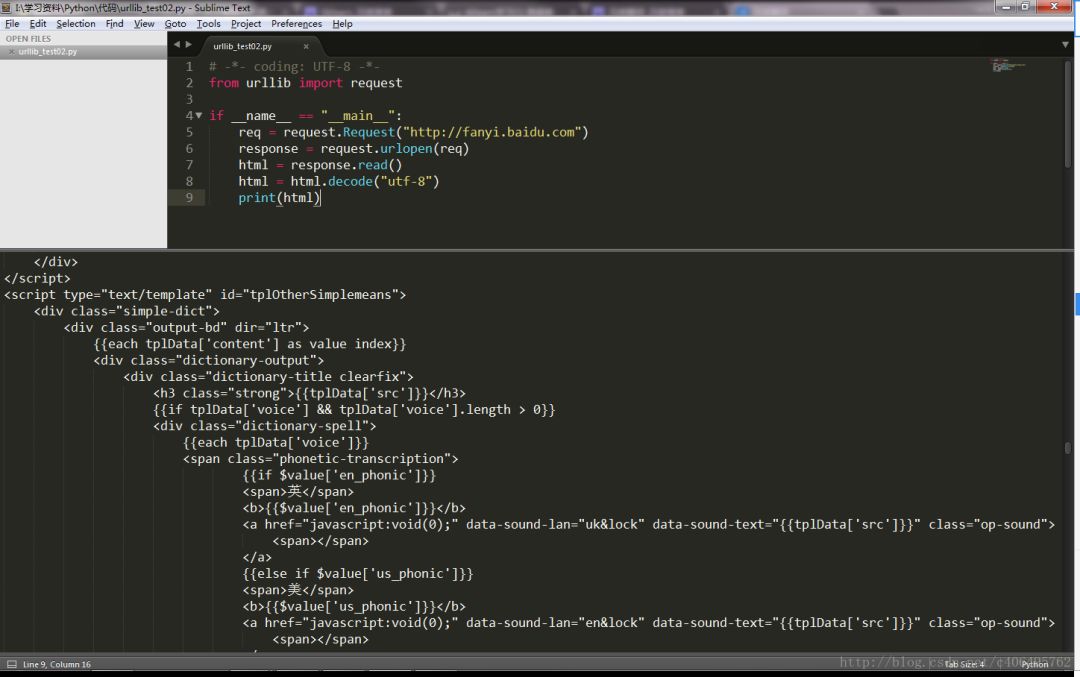Click output line 'div class="dictionary-output"'
This screenshot has width=1080, height=677.
pyautogui.click(x=209, y=360)
